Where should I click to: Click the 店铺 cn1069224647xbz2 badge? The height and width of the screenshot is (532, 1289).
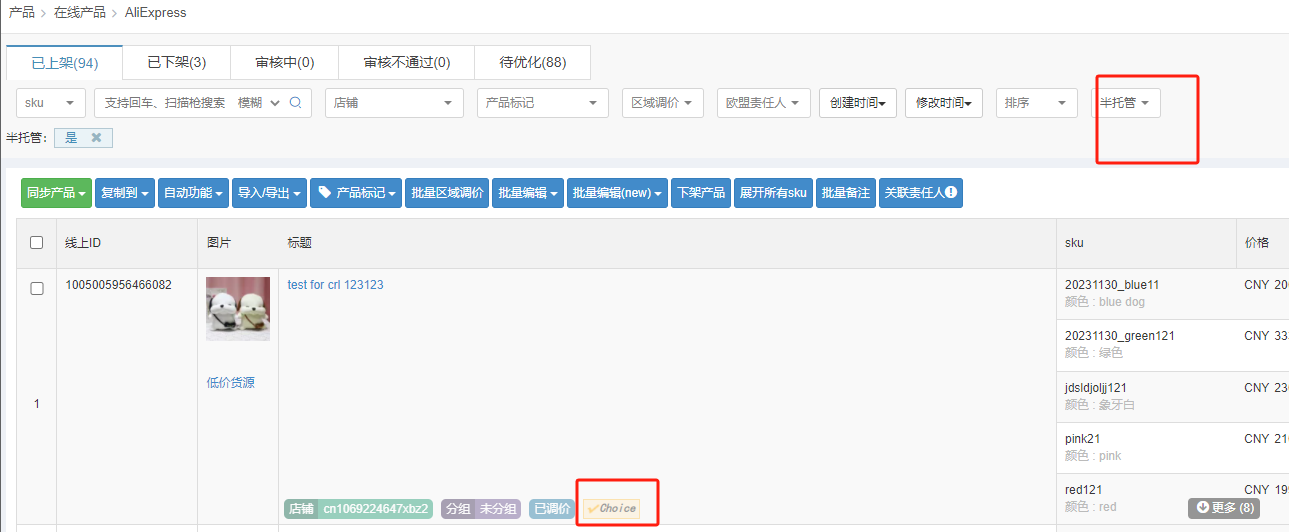click(359, 508)
